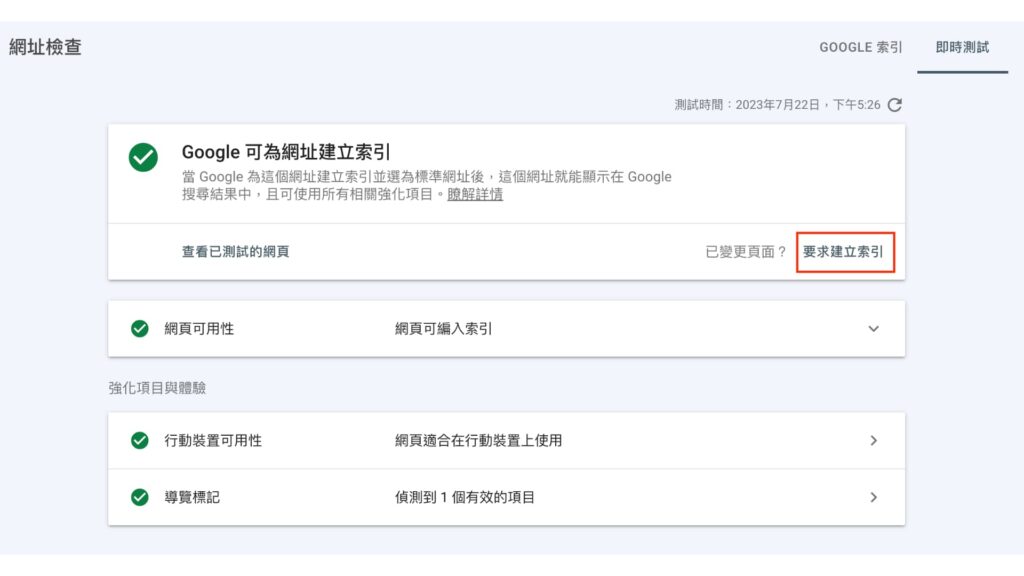The width and height of the screenshot is (1024, 576).
Task: Click green checkmark in 網頁可用性 row
Action: 140,328
